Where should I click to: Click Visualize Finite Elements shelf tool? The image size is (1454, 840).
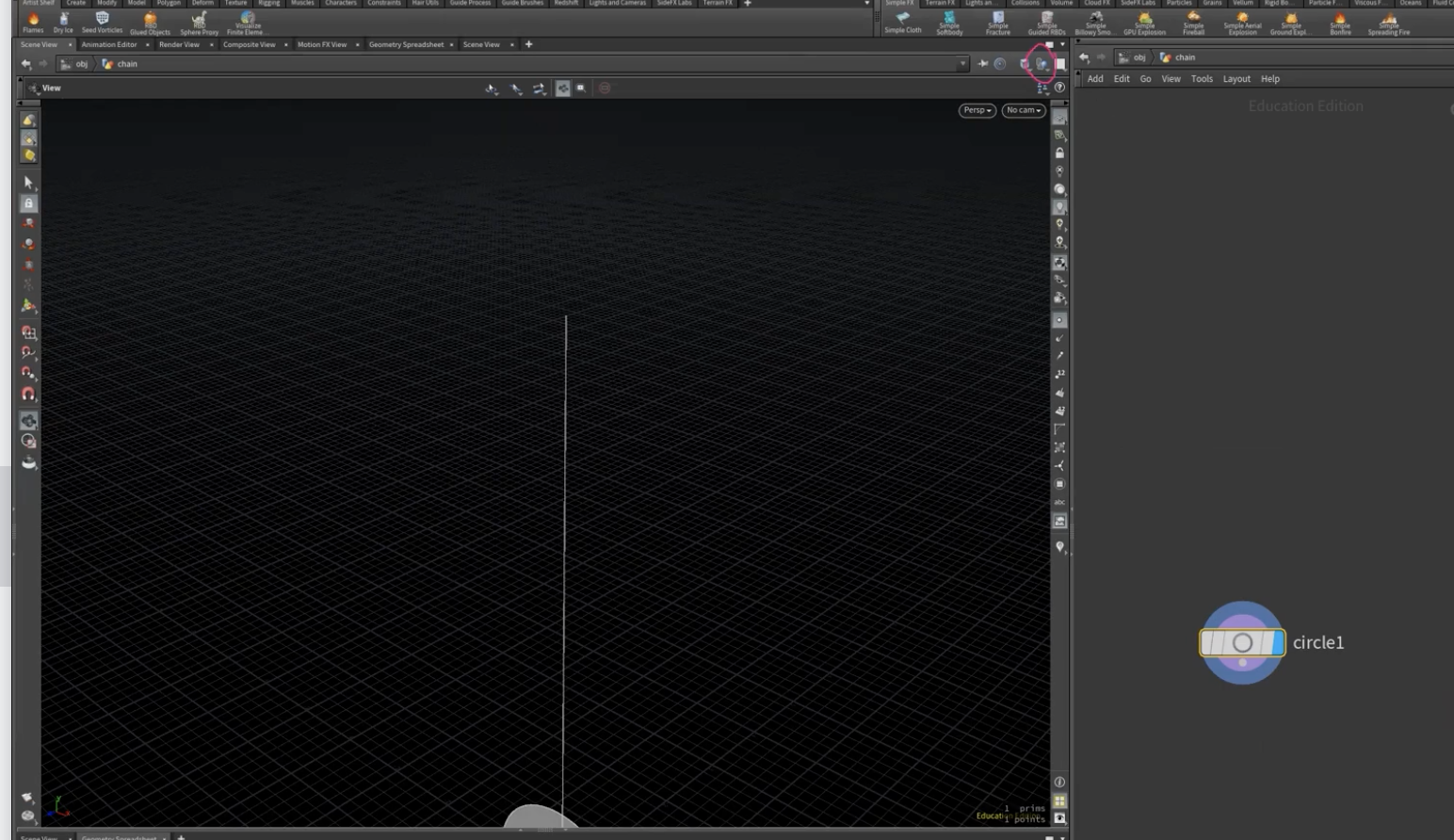247,24
